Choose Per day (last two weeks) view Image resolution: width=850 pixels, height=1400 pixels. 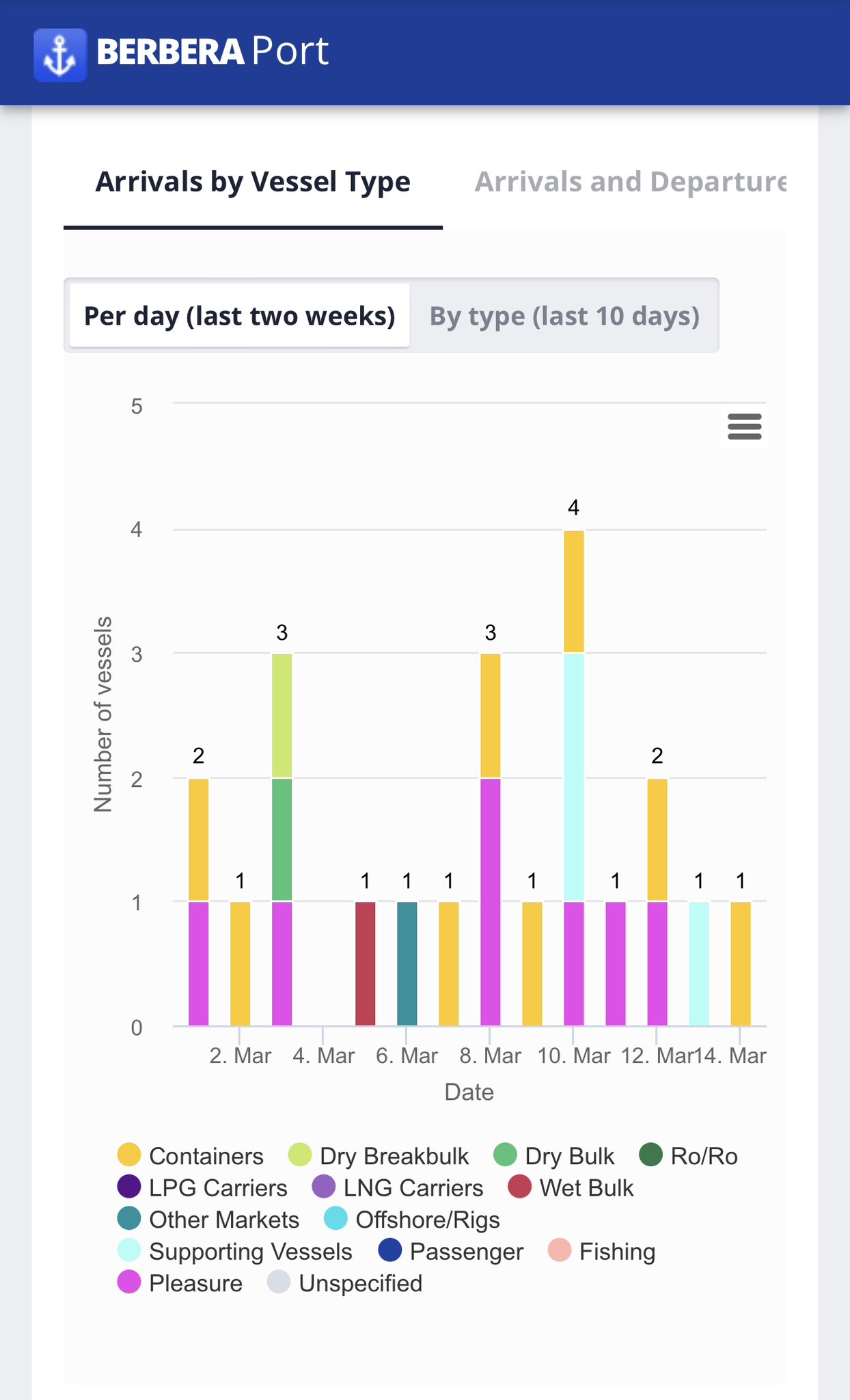239,316
